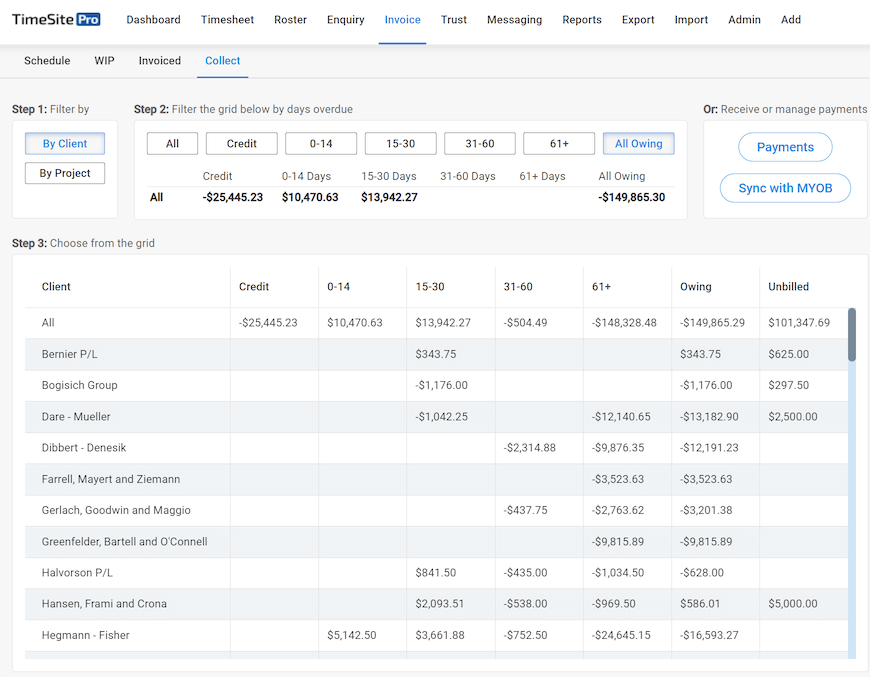This screenshot has height=677, width=870.
Task: Click Sync with MYOB button
Action: click(x=785, y=188)
